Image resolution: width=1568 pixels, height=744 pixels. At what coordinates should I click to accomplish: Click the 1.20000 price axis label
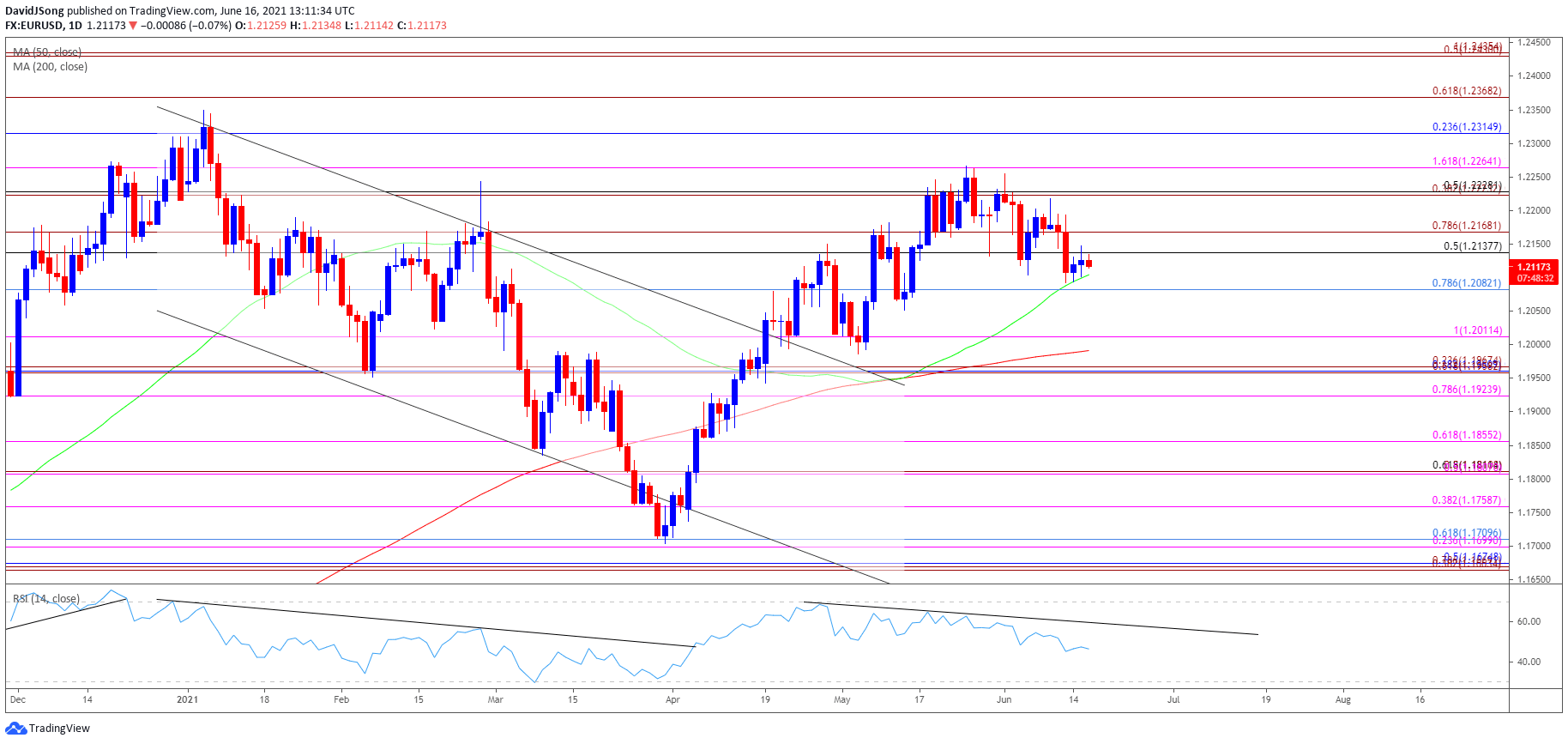tap(1535, 344)
